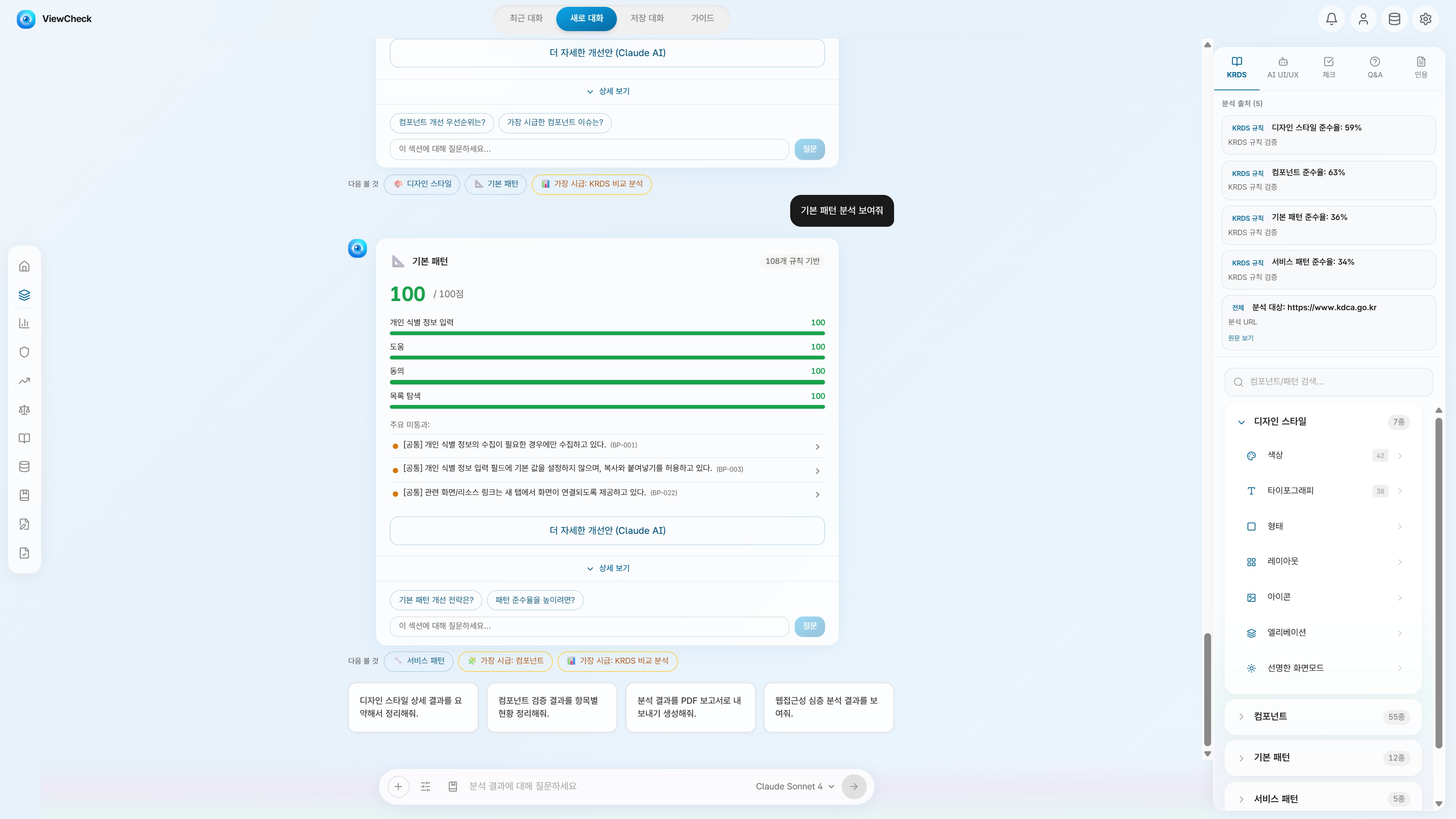Click 더 자세한 개선안 (Claude AI) in 기본 패턴
The image size is (1456, 819).
point(607,531)
